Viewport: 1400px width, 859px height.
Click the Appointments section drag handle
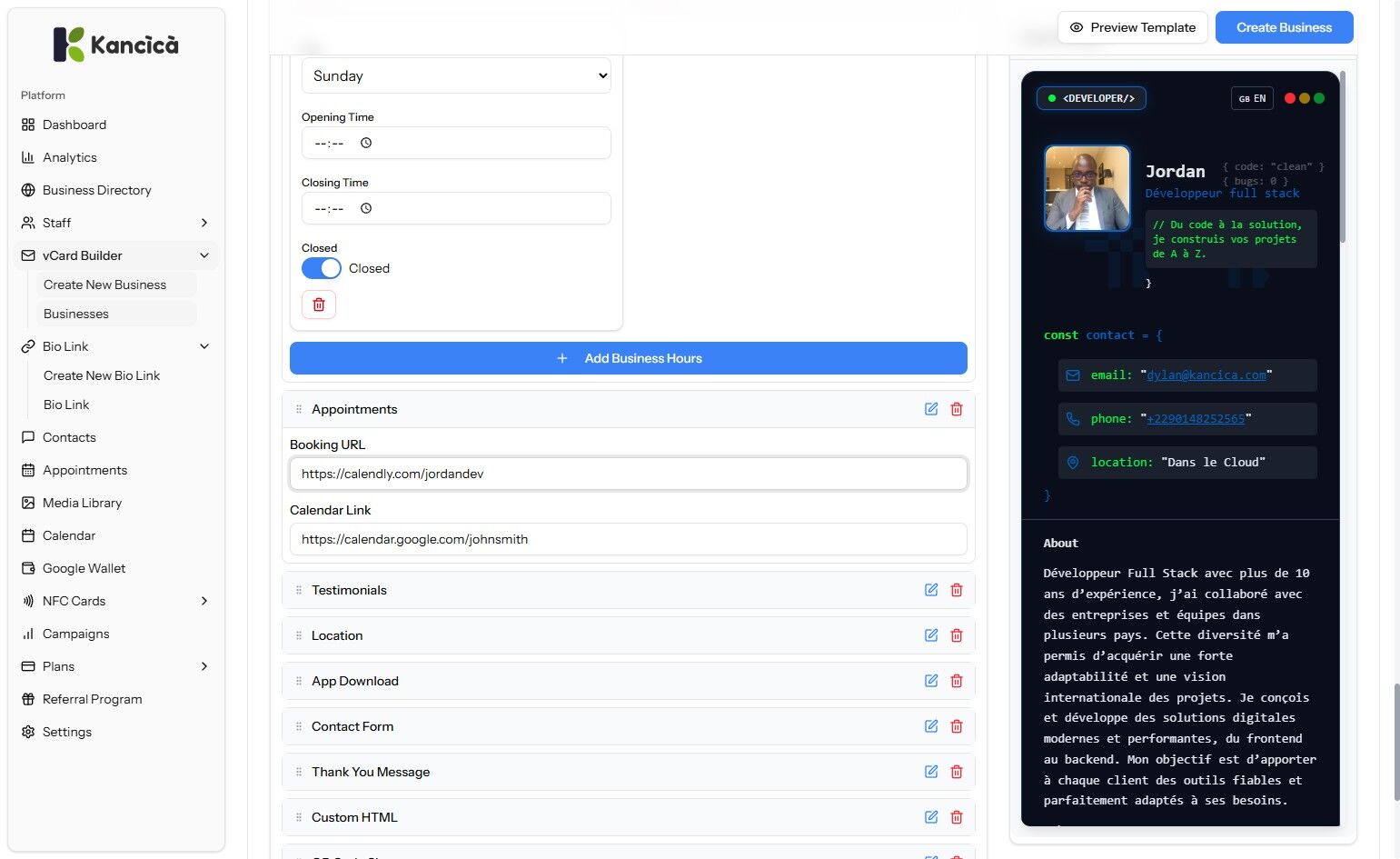click(299, 409)
